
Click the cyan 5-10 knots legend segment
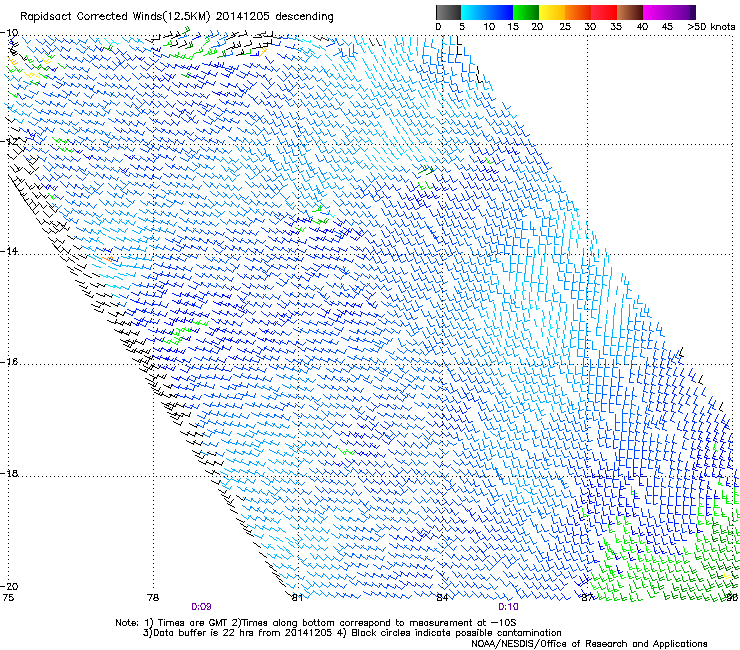coord(474,12)
